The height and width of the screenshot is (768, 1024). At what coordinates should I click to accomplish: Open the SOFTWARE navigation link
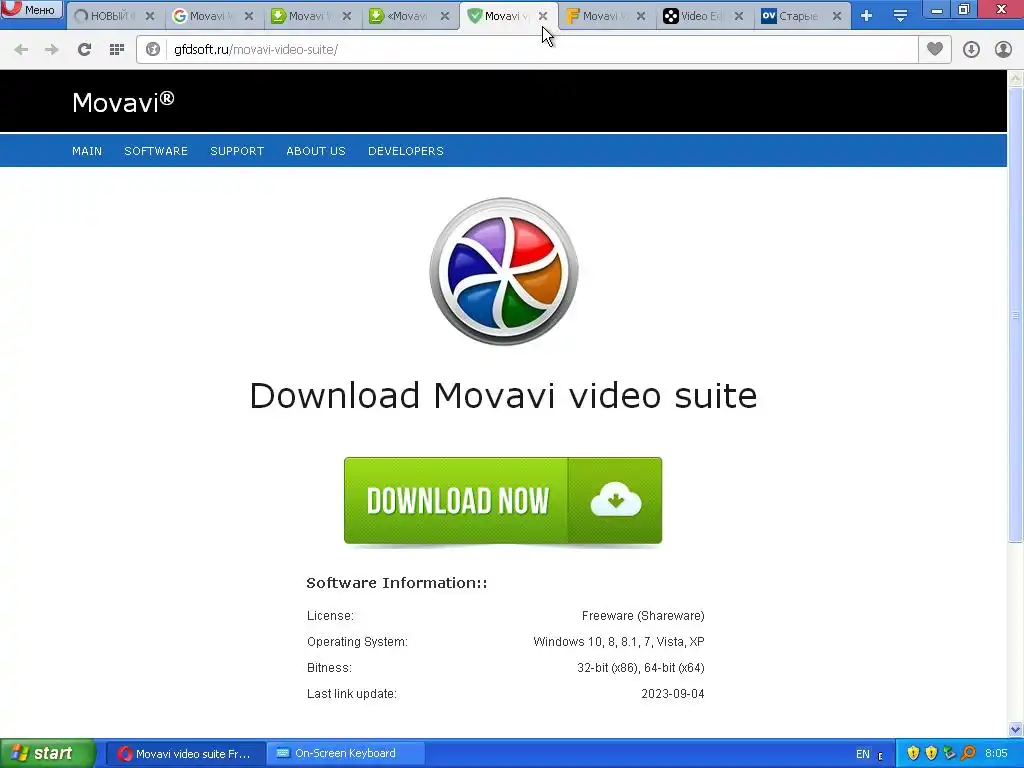tap(156, 151)
